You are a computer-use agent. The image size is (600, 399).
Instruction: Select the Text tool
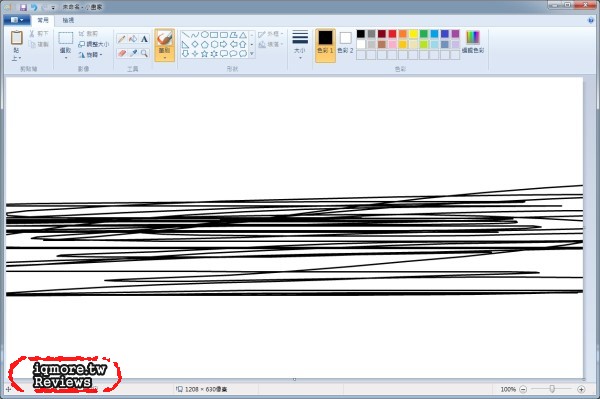[x=144, y=39]
